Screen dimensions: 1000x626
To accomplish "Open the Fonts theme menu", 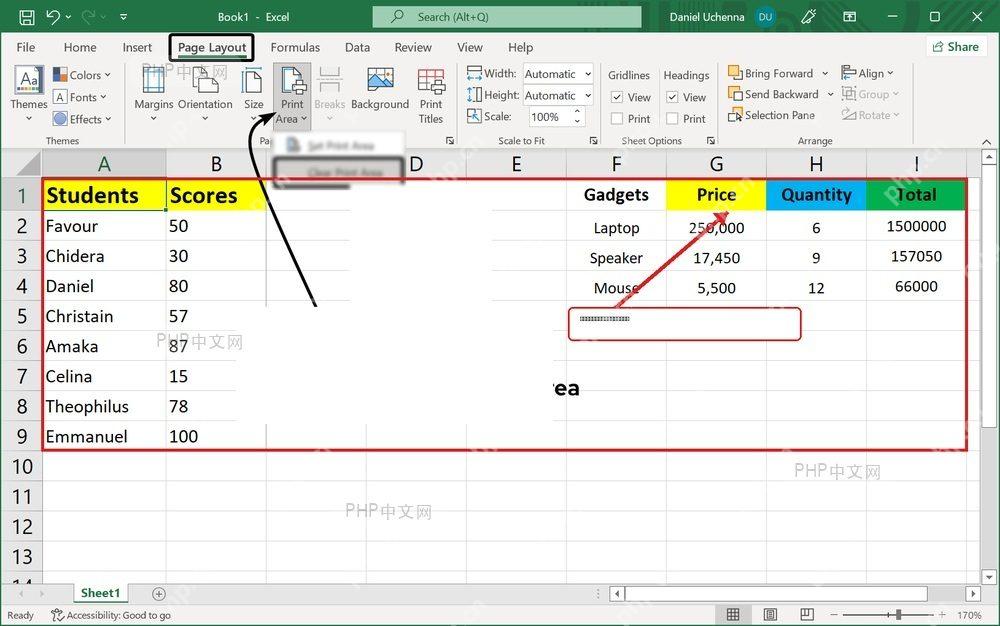I will coord(80,97).
